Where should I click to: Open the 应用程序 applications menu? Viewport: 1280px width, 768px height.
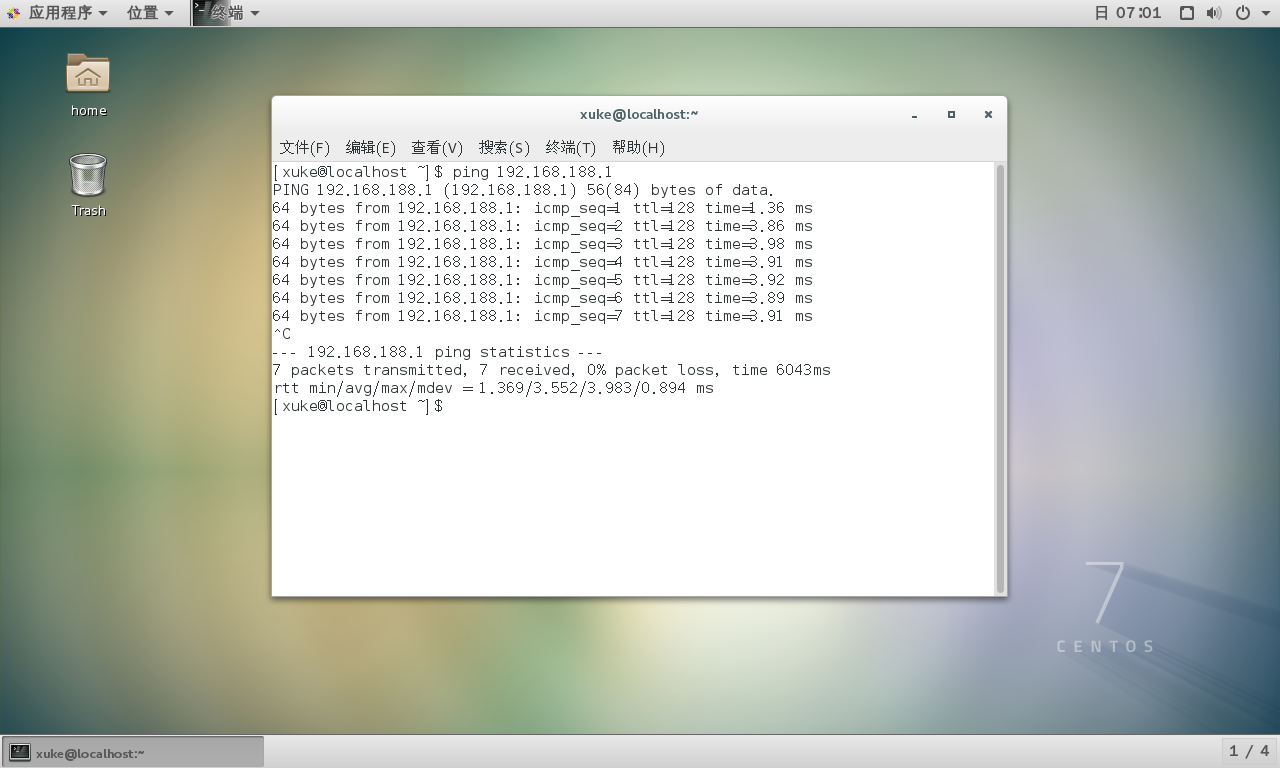pyautogui.click(x=67, y=13)
